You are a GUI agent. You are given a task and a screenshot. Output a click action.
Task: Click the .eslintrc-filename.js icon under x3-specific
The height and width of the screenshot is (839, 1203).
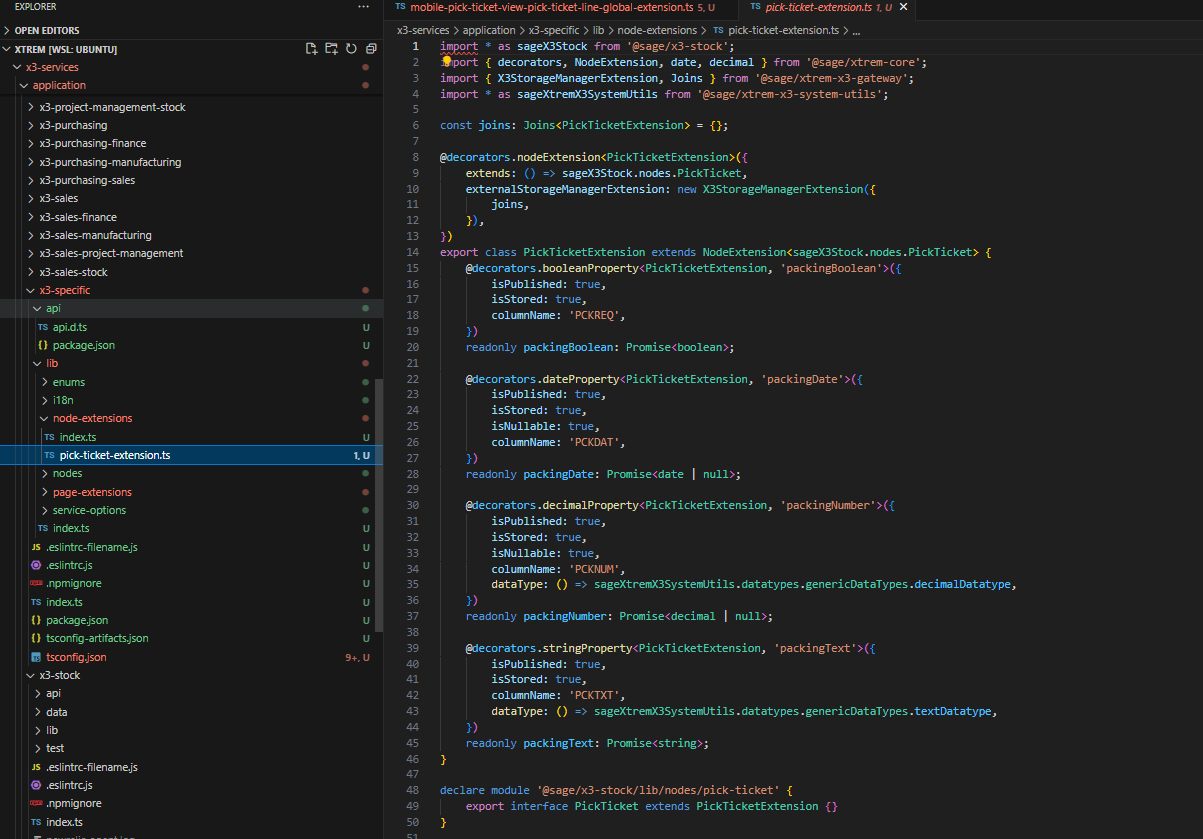pyautogui.click(x=36, y=547)
